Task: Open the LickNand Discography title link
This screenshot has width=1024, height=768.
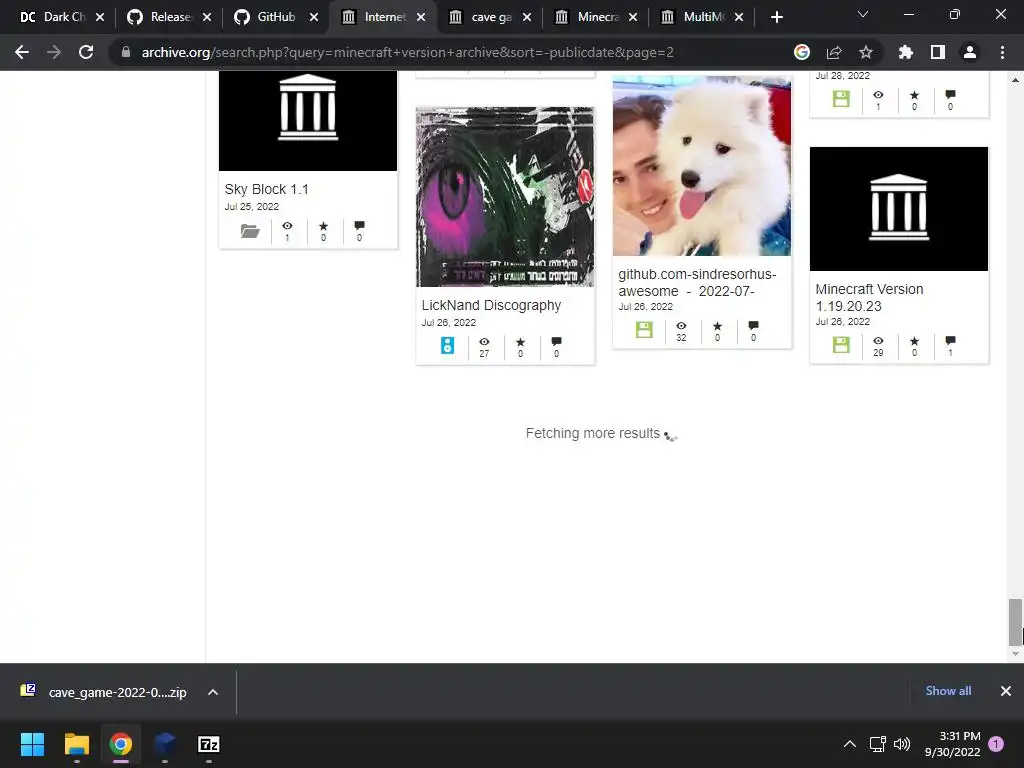Action: pyautogui.click(x=491, y=305)
